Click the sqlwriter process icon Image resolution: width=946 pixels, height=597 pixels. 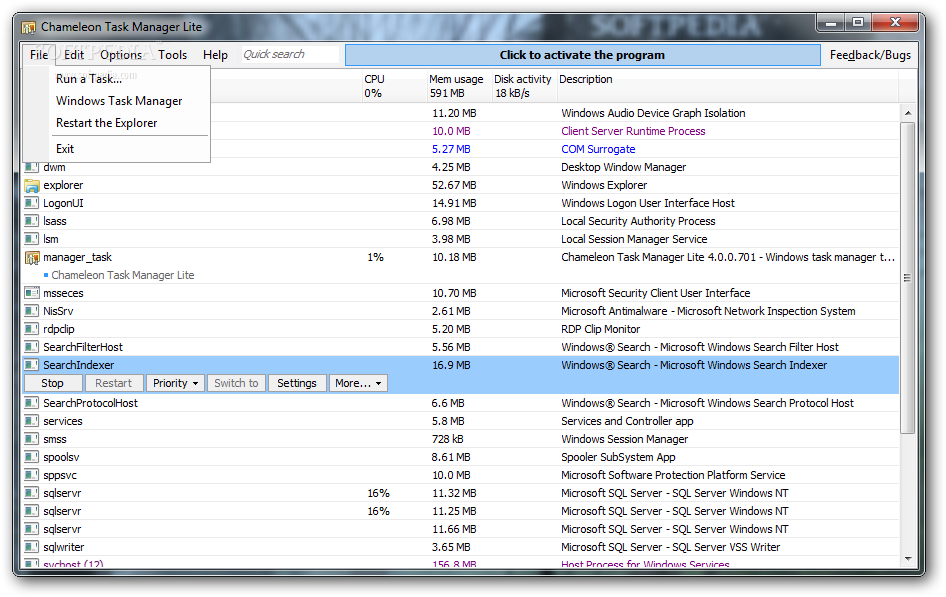(31, 547)
